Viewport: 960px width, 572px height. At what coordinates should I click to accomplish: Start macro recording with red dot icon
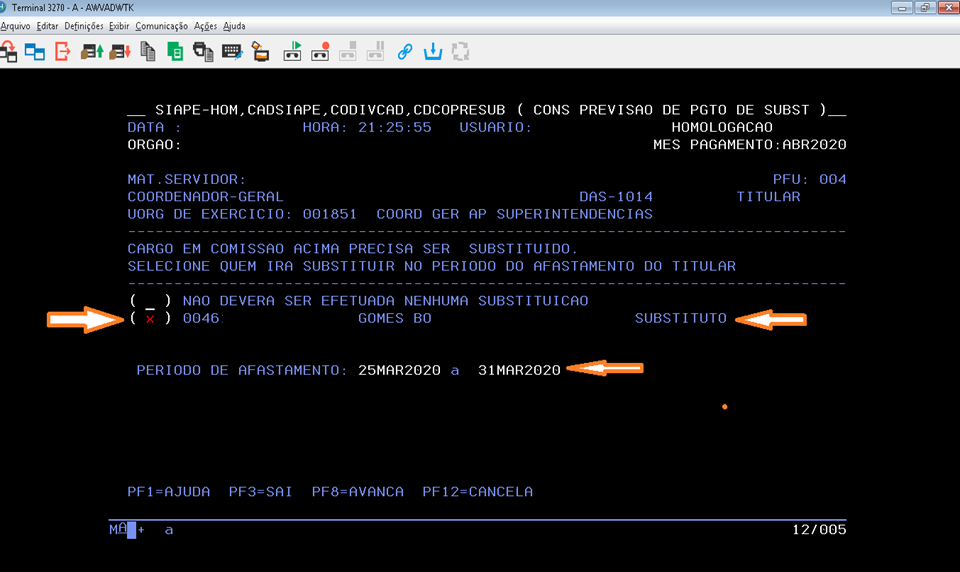coord(320,51)
